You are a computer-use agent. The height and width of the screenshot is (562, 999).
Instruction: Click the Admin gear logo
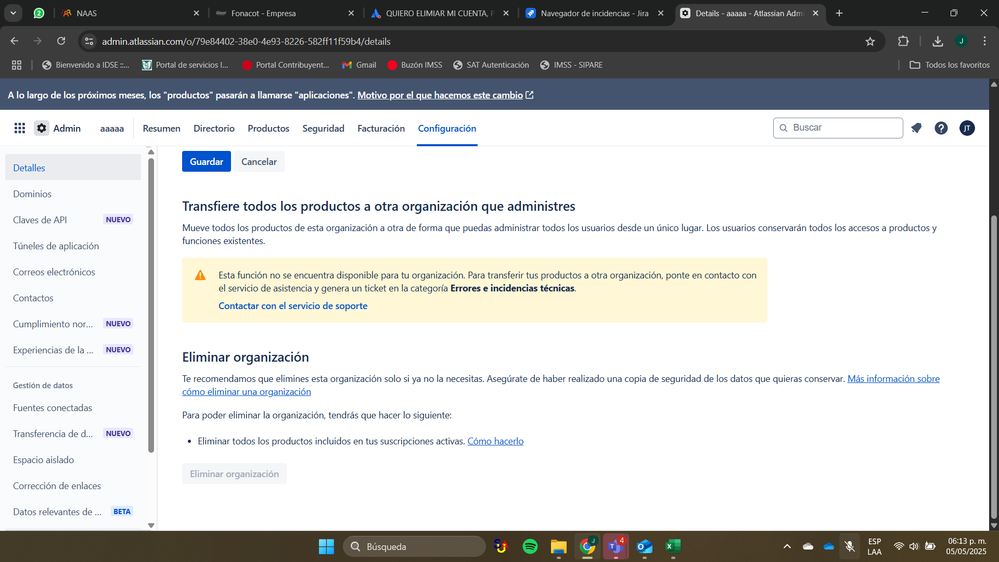coord(42,128)
